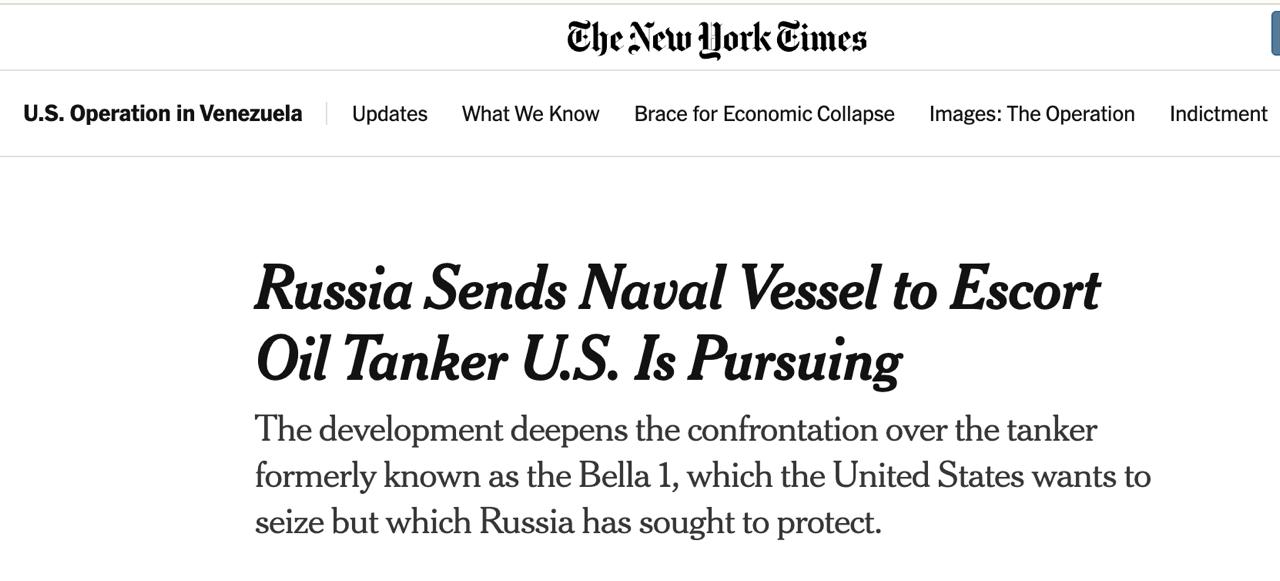The image size is (1280, 581).
Task: Click the word Escort in the headline
Action: click(x=1024, y=289)
